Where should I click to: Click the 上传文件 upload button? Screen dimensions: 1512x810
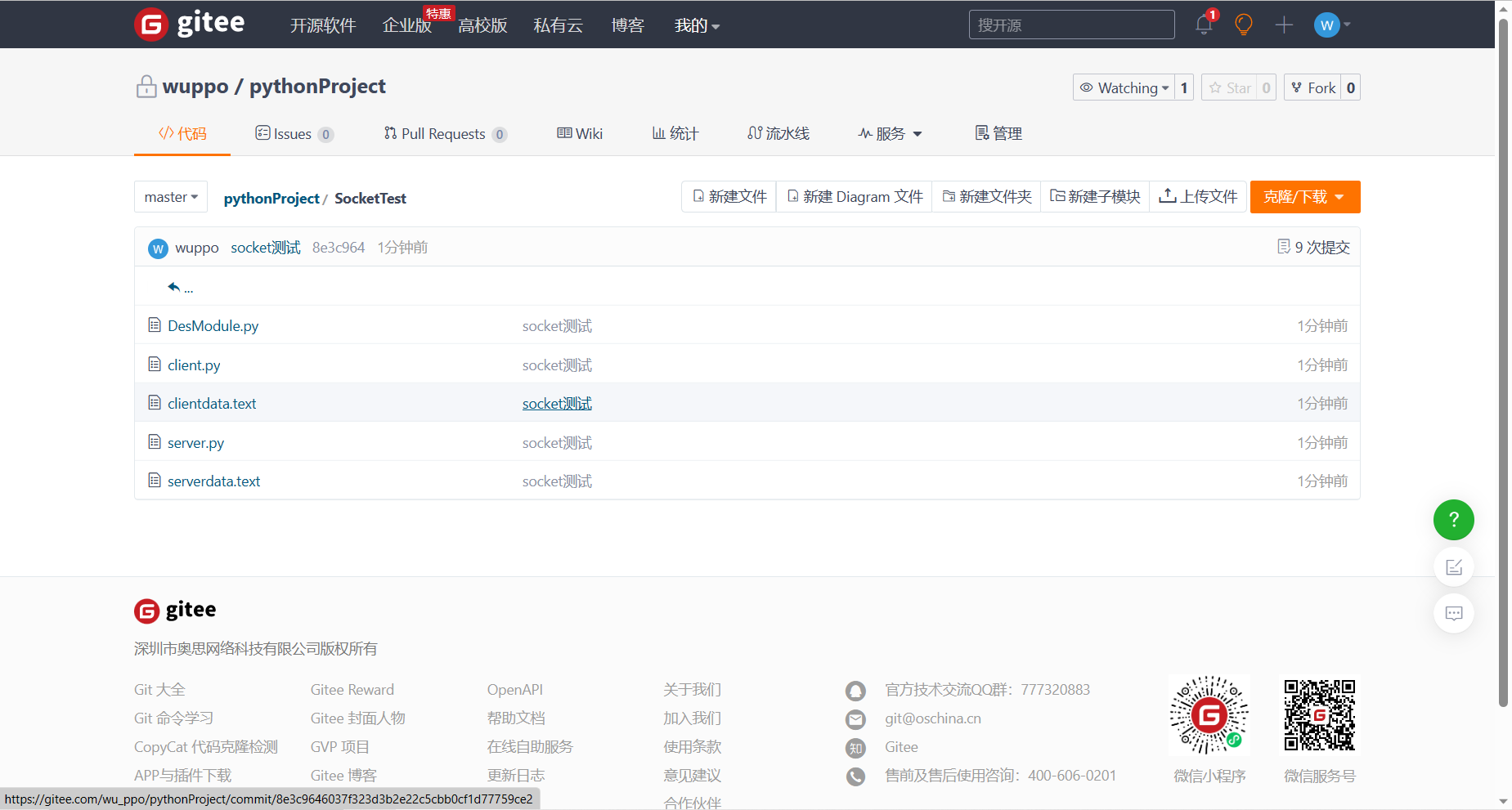[x=1198, y=197]
